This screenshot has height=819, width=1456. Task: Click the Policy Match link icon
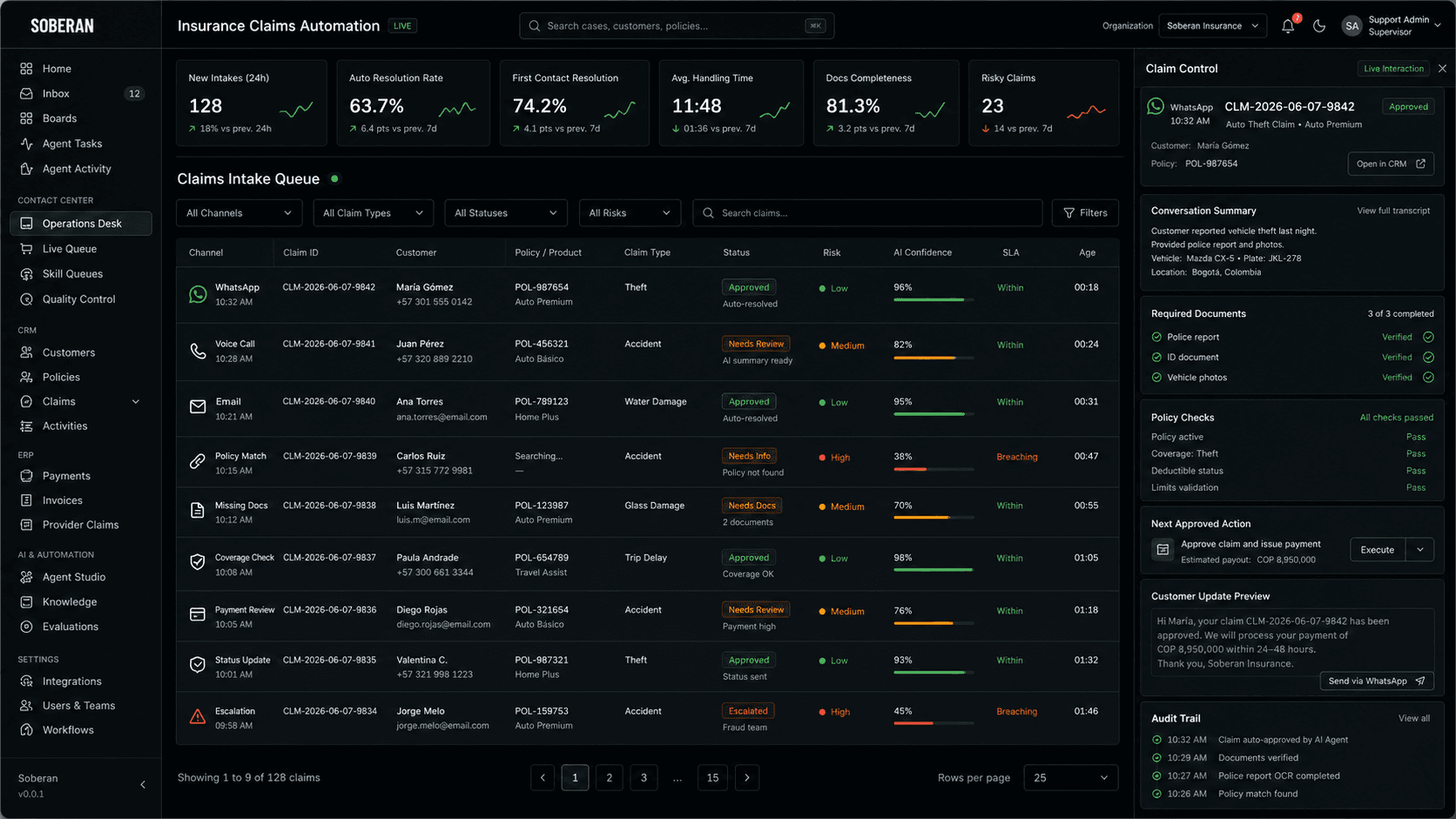(198, 462)
